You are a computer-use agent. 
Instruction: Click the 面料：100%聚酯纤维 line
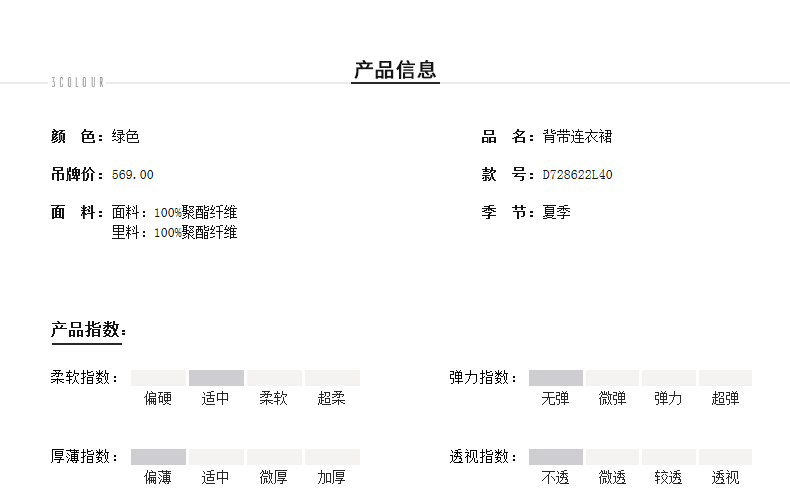(x=174, y=213)
